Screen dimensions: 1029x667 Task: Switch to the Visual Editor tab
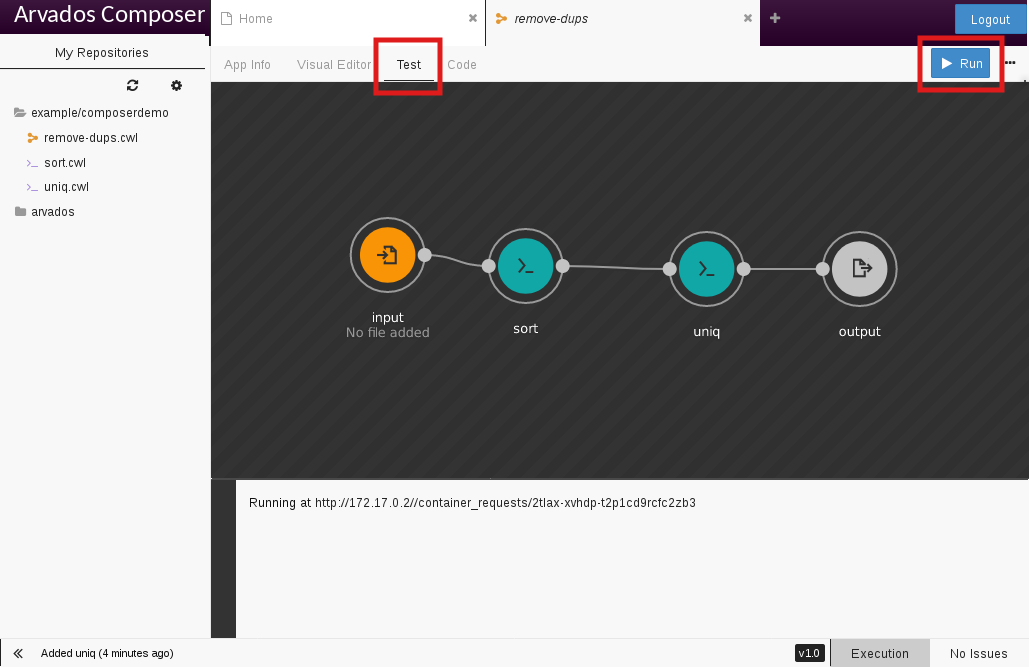(334, 65)
